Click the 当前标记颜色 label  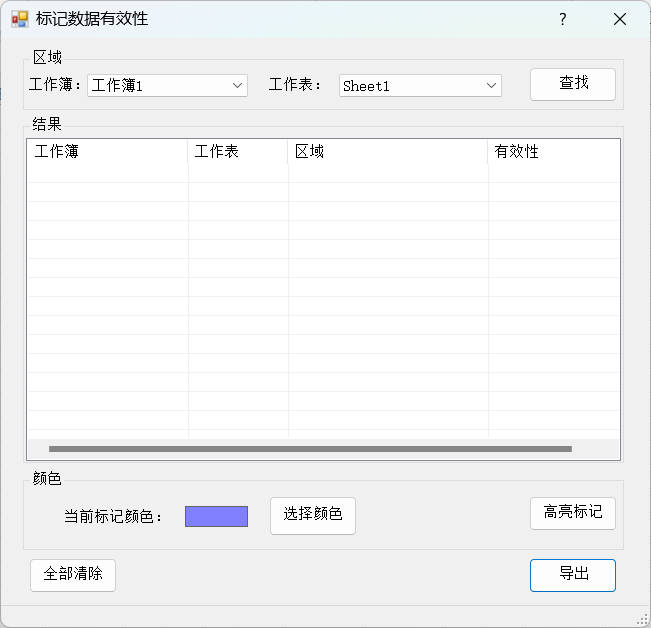click(114, 517)
